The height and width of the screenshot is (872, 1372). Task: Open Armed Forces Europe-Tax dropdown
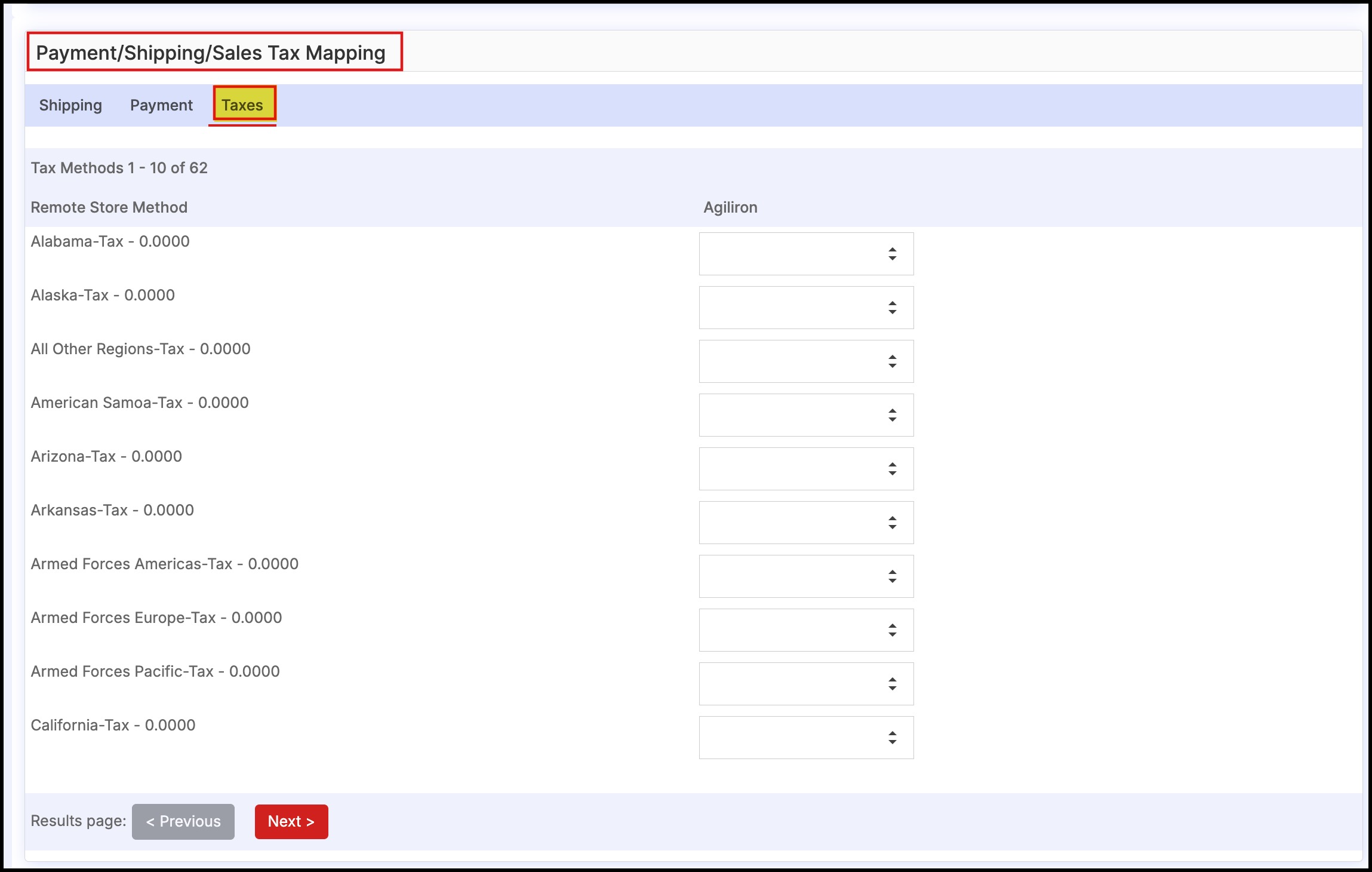click(805, 630)
